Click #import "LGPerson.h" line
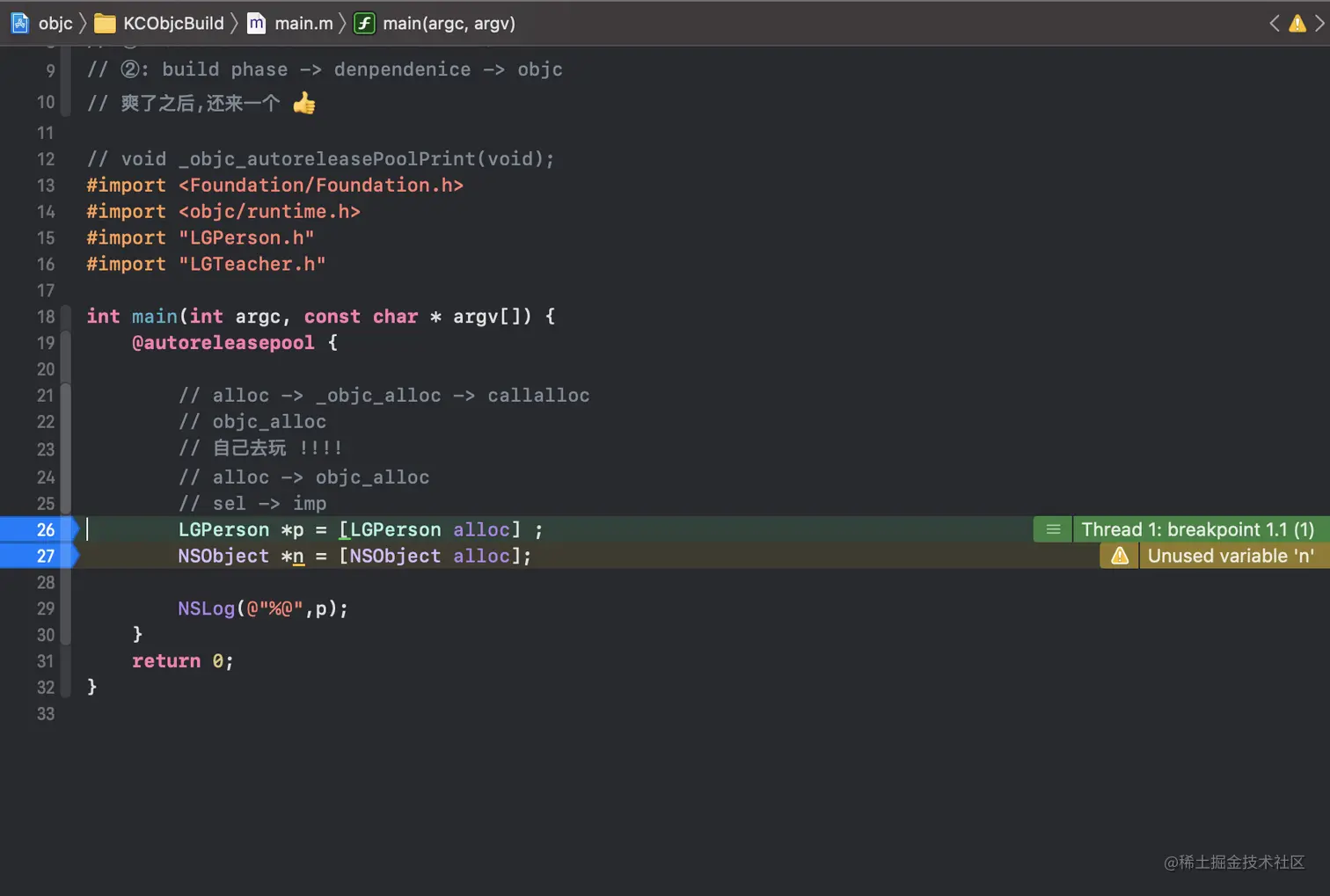This screenshot has width=1330, height=896. pyautogui.click(x=201, y=238)
